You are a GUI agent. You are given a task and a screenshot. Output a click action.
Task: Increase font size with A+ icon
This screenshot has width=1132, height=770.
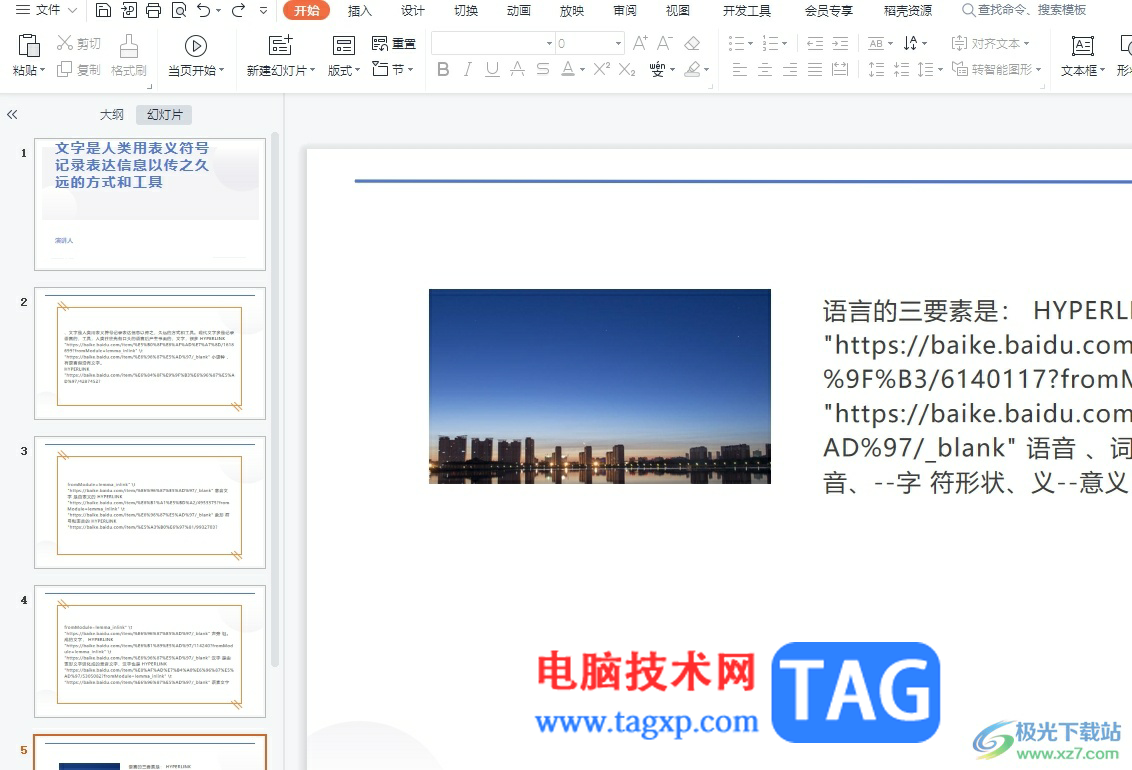tap(640, 43)
